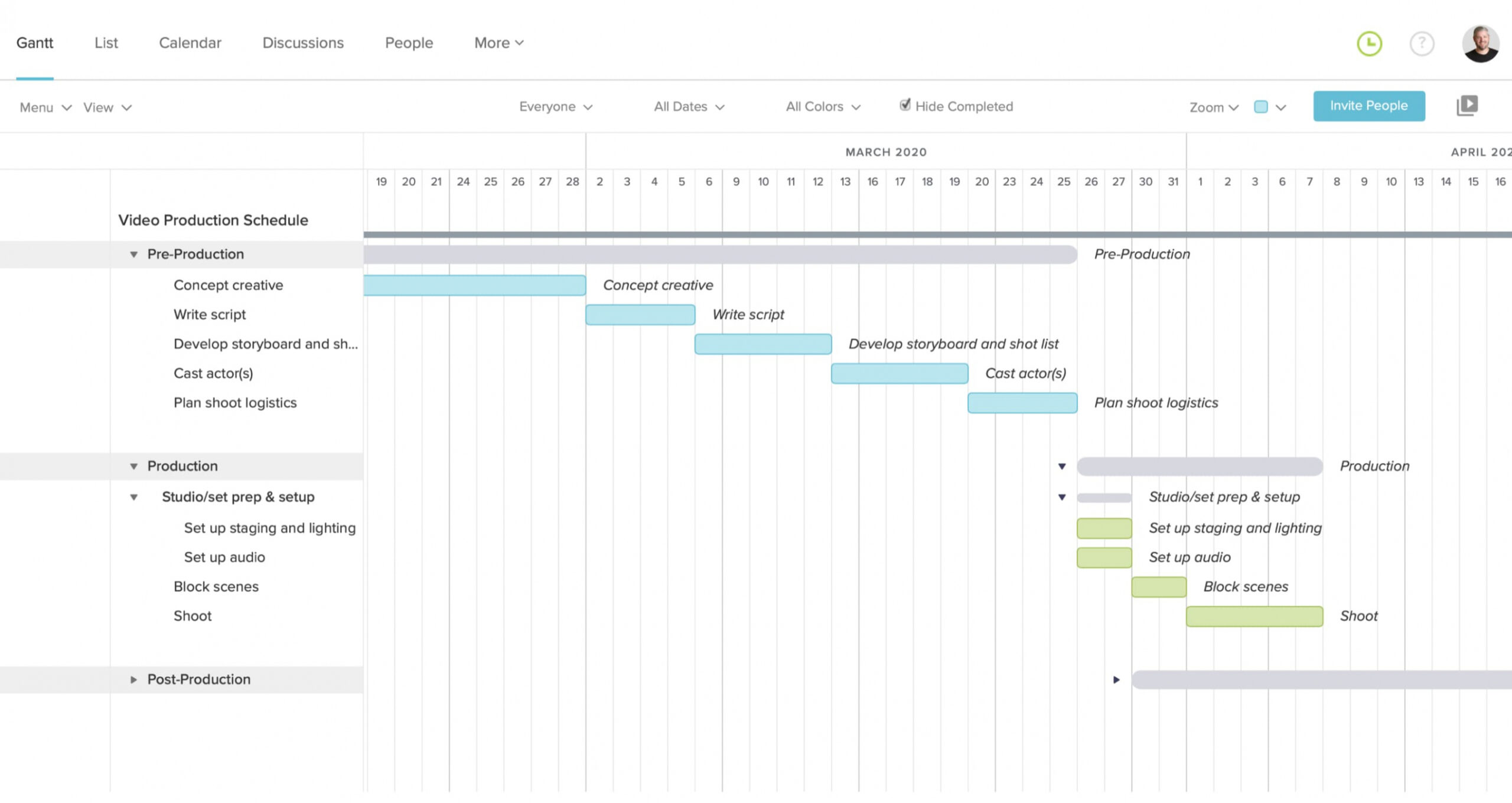Click the export/present slideshow icon

[x=1467, y=105]
